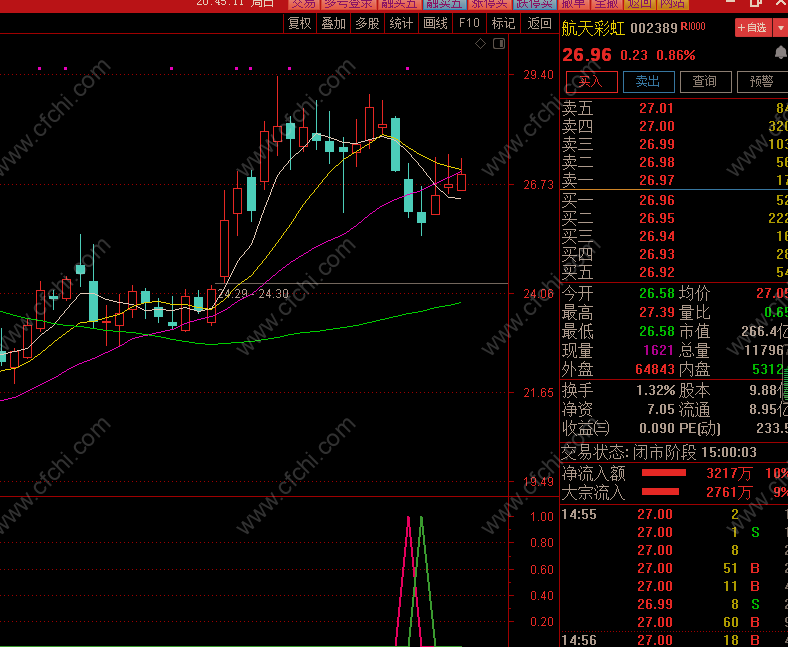Click the trade row with volume 60 B

(674, 623)
